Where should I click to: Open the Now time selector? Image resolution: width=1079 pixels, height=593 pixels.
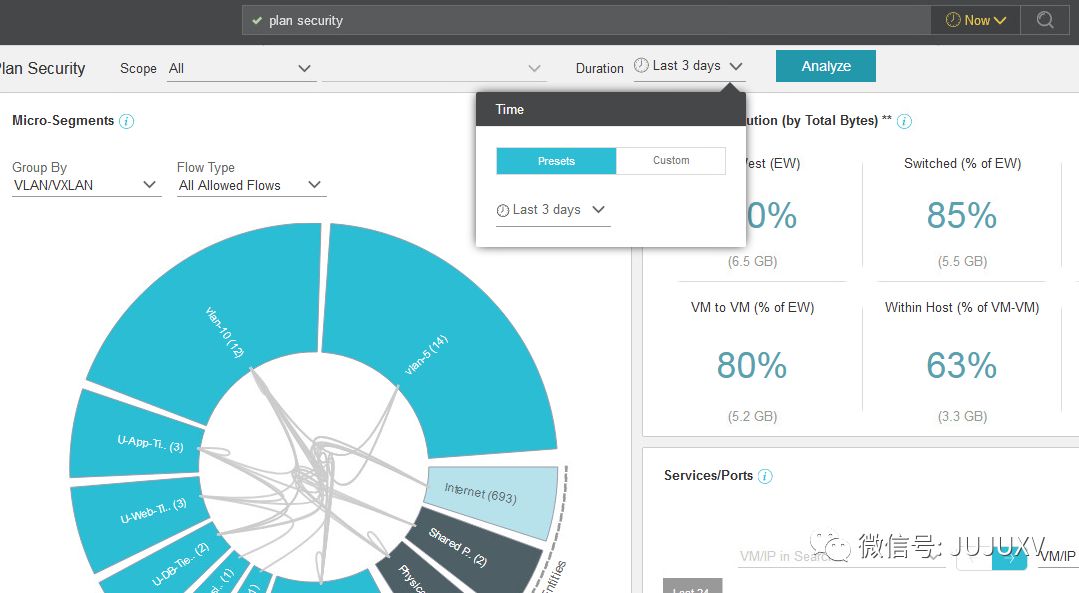pyautogui.click(x=975, y=20)
